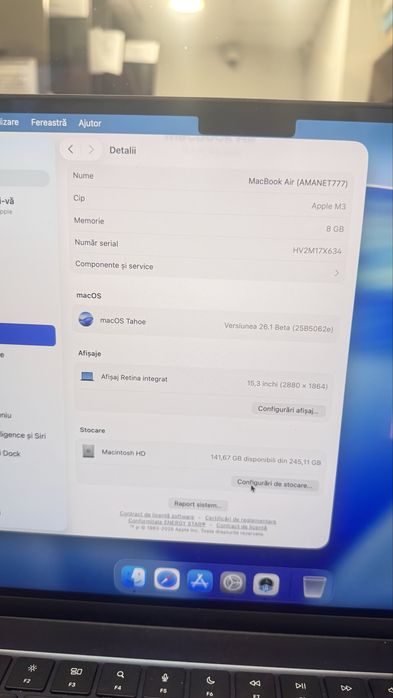Screen dimensions: 393x698
Task: Click the macOS Tahoe logo icon
Action: [86, 319]
